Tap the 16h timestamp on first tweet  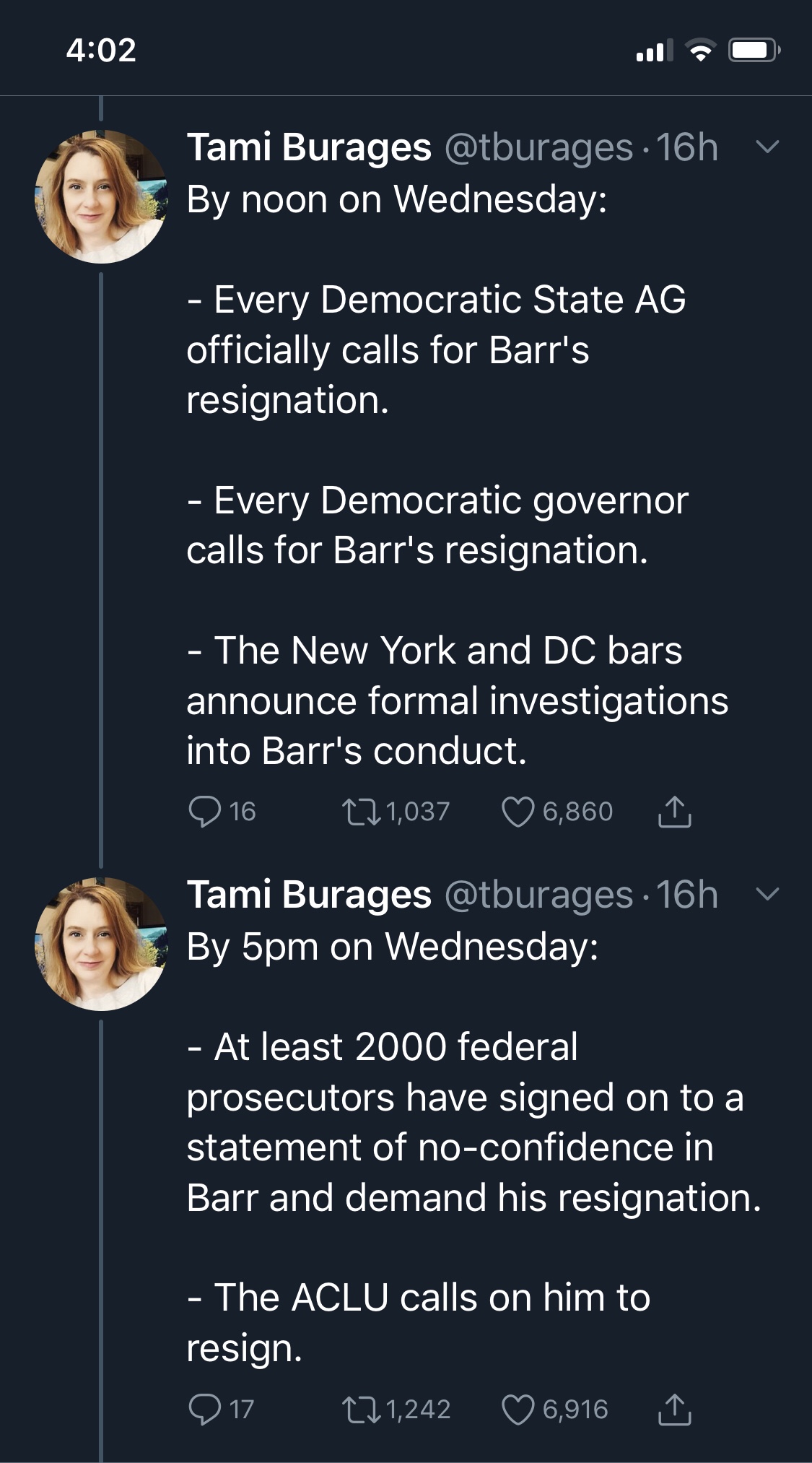click(686, 147)
